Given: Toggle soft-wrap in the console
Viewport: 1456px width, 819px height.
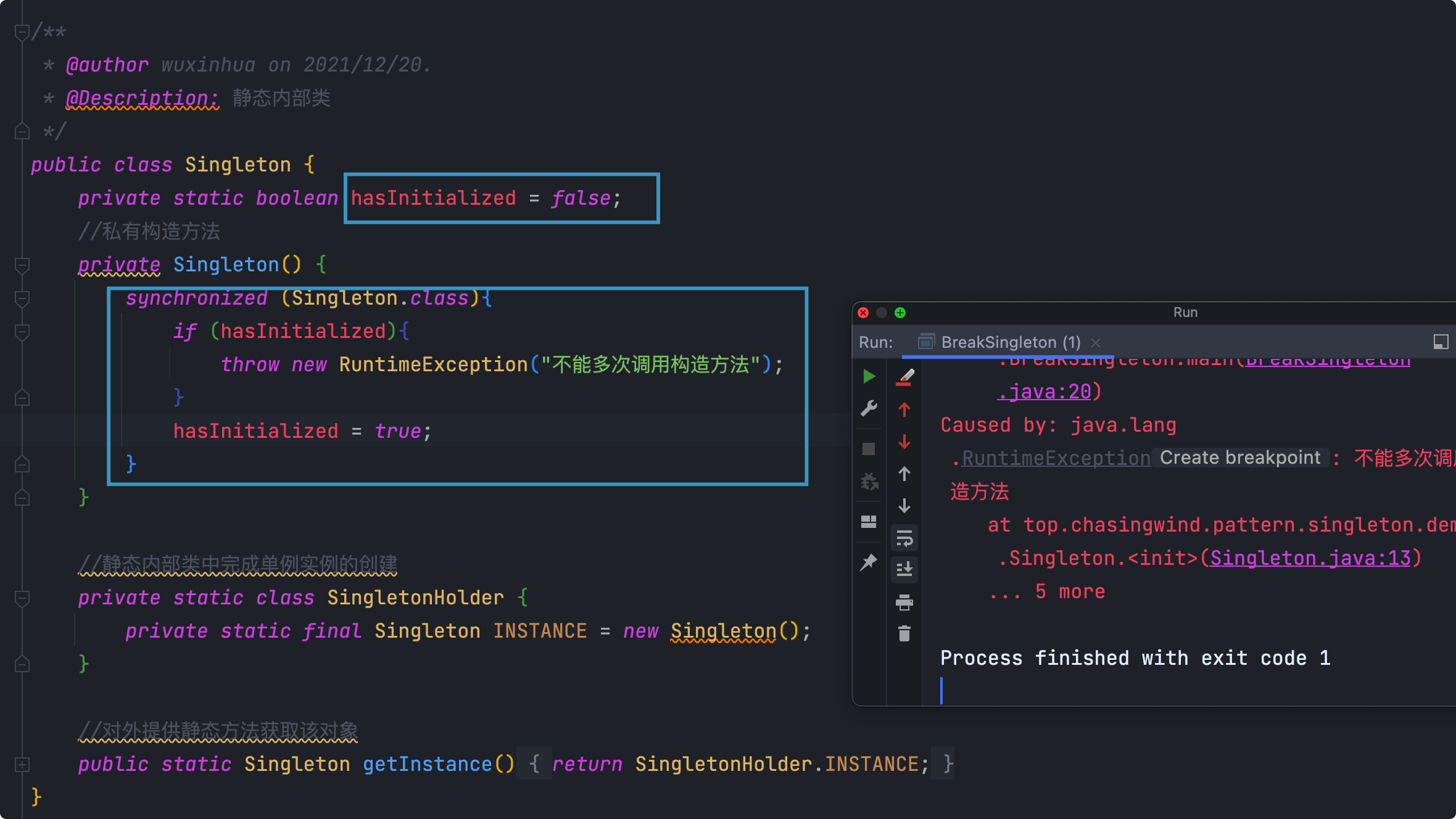Looking at the screenshot, I should [x=904, y=539].
